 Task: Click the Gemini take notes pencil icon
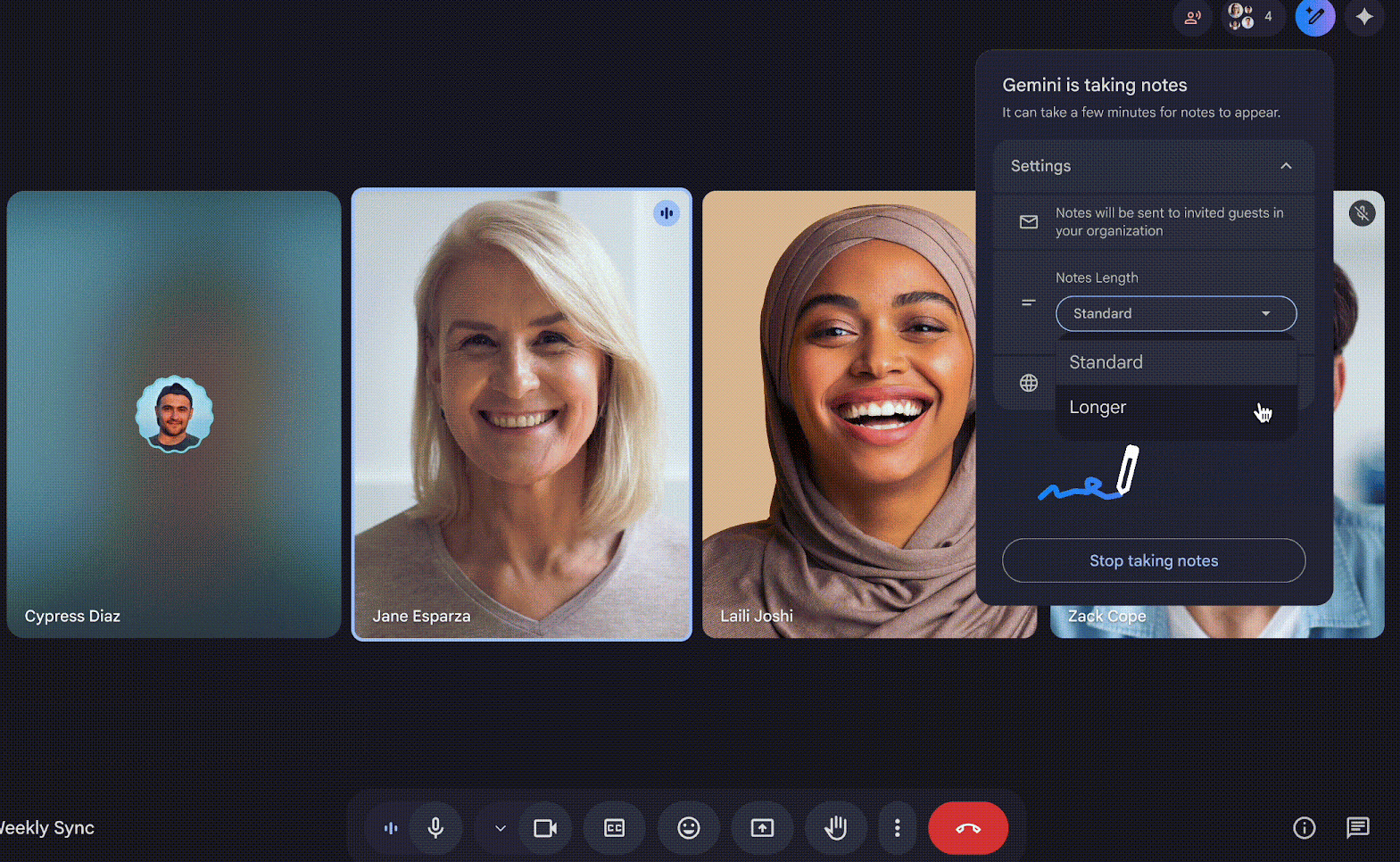pos(1314,17)
